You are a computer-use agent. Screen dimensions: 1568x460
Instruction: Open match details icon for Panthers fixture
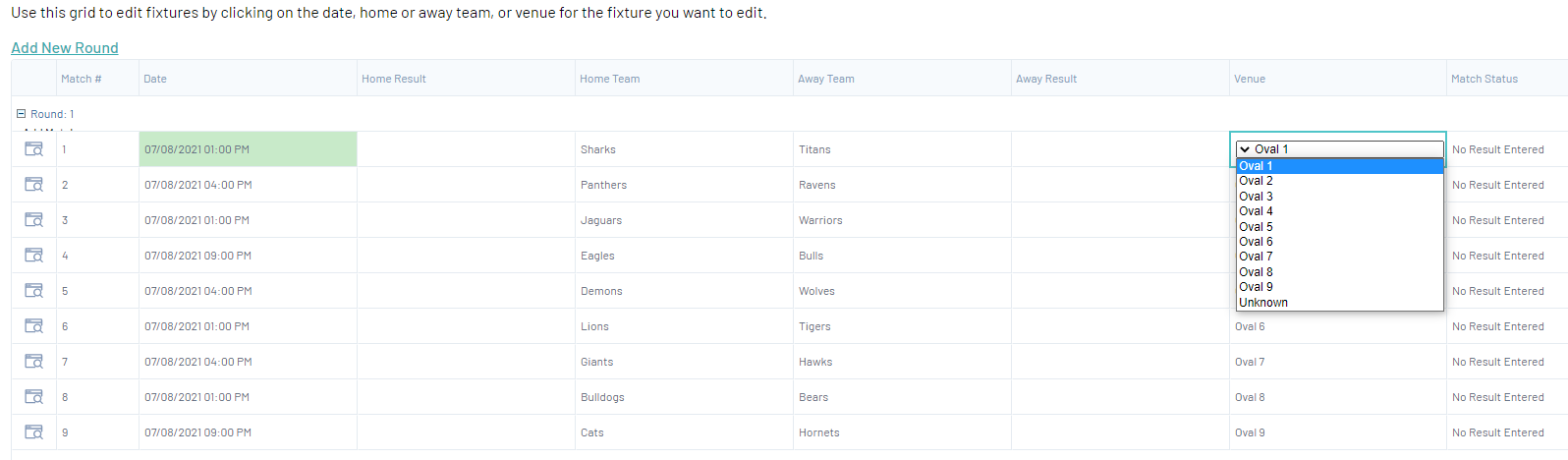[x=33, y=185]
